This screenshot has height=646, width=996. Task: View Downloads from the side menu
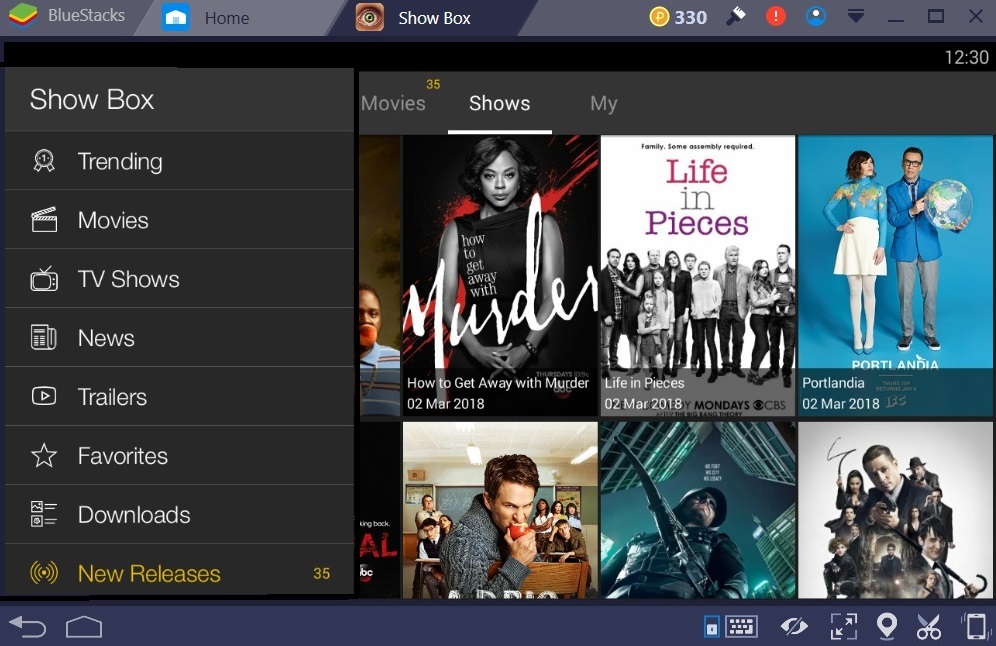[x=179, y=515]
